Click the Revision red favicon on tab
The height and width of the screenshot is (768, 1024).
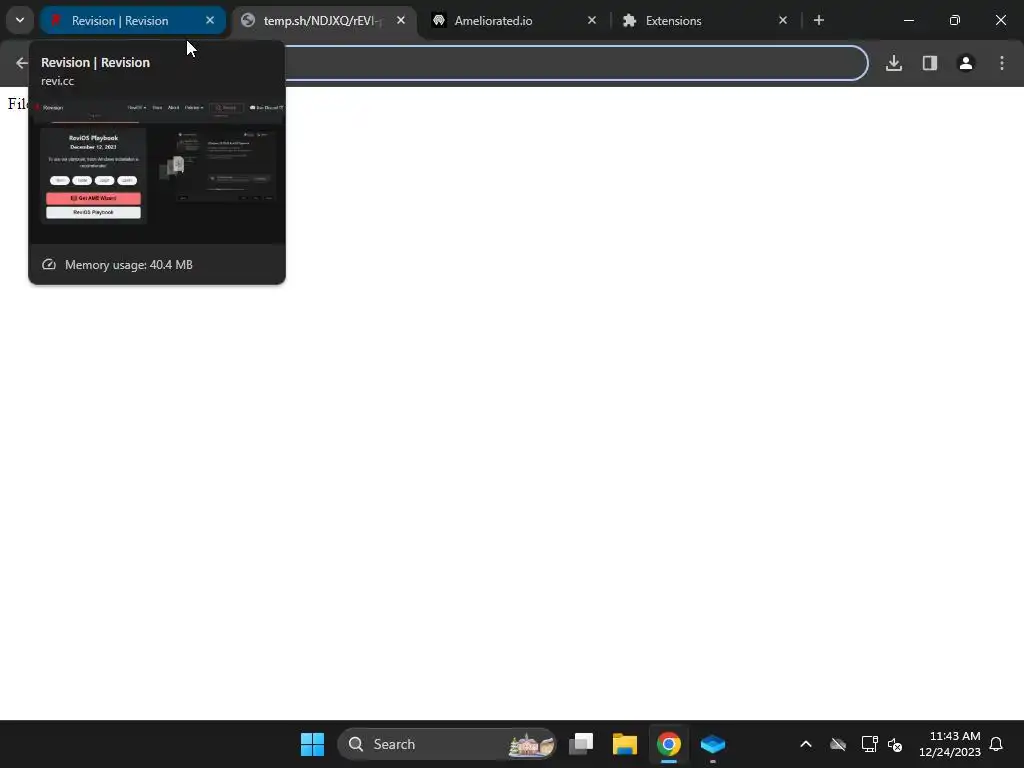click(x=56, y=20)
